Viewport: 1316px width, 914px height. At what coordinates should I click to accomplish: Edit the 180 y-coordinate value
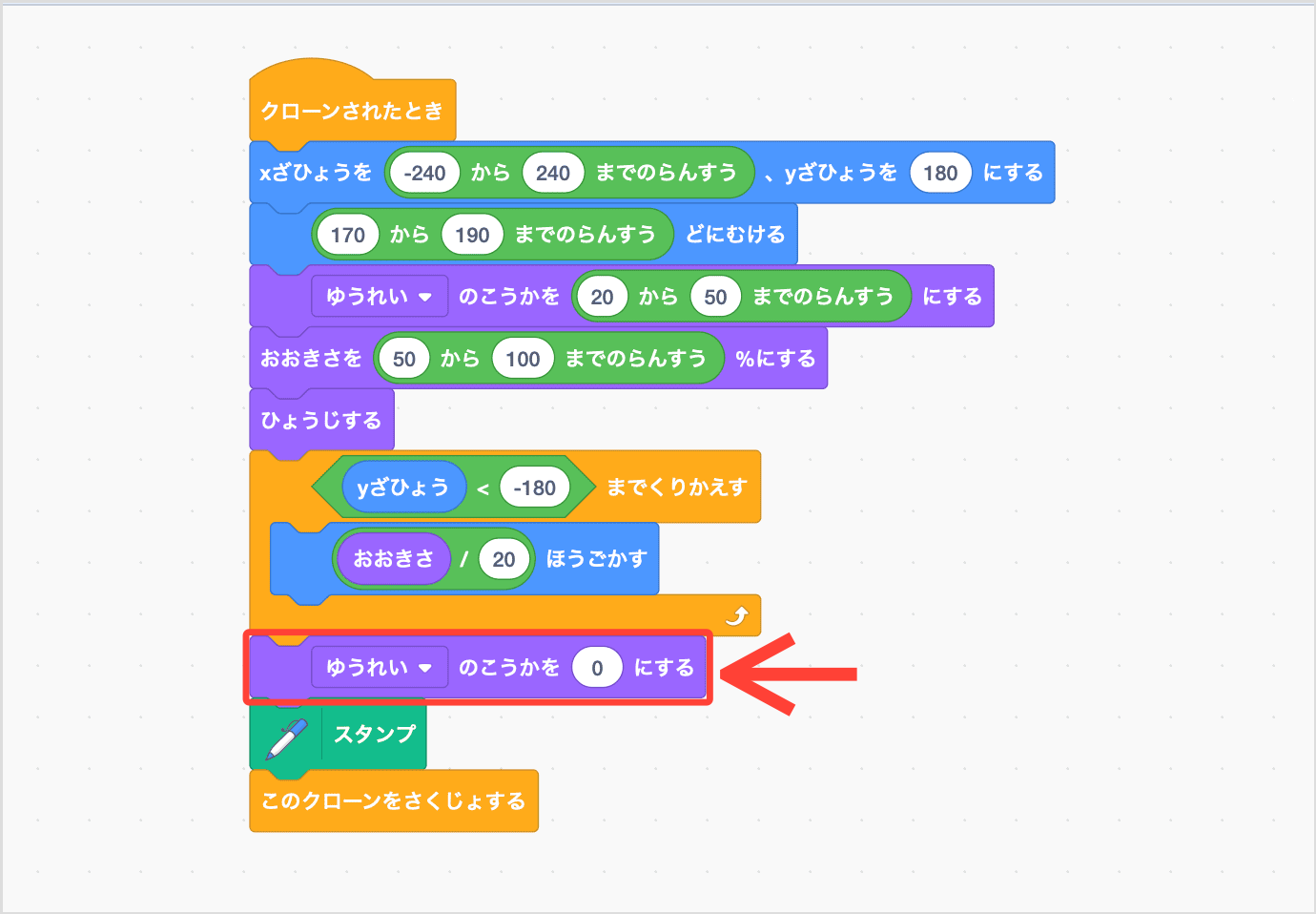940,173
